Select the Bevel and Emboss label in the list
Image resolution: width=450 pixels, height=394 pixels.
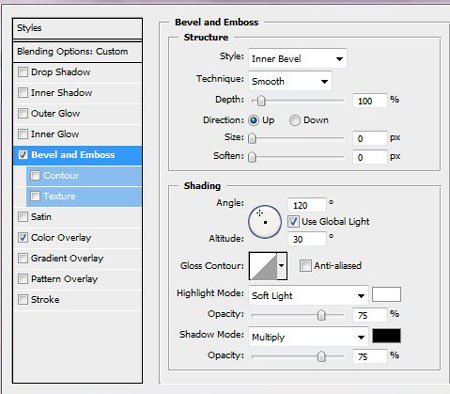(x=73, y=155)
